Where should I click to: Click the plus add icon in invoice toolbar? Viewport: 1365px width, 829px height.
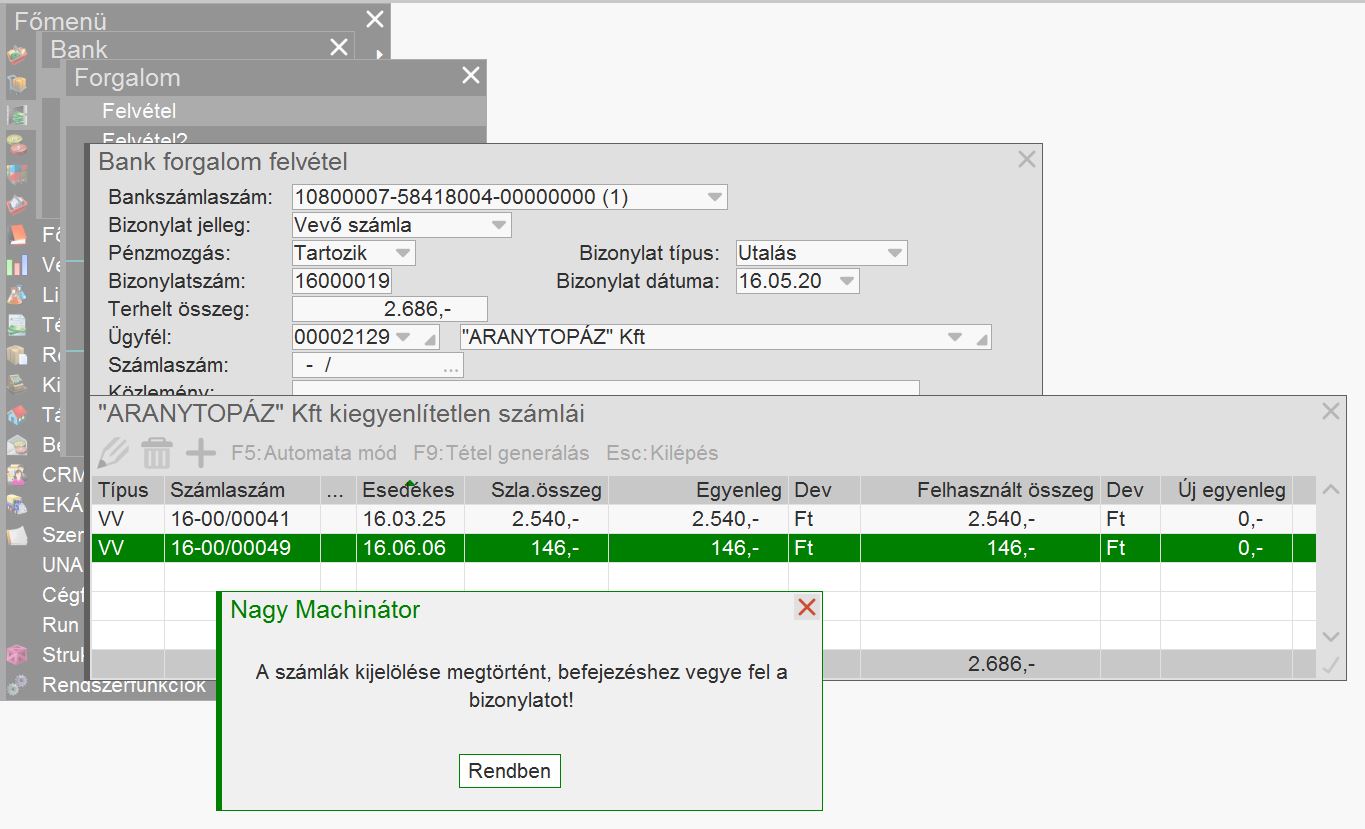(201, 453)
